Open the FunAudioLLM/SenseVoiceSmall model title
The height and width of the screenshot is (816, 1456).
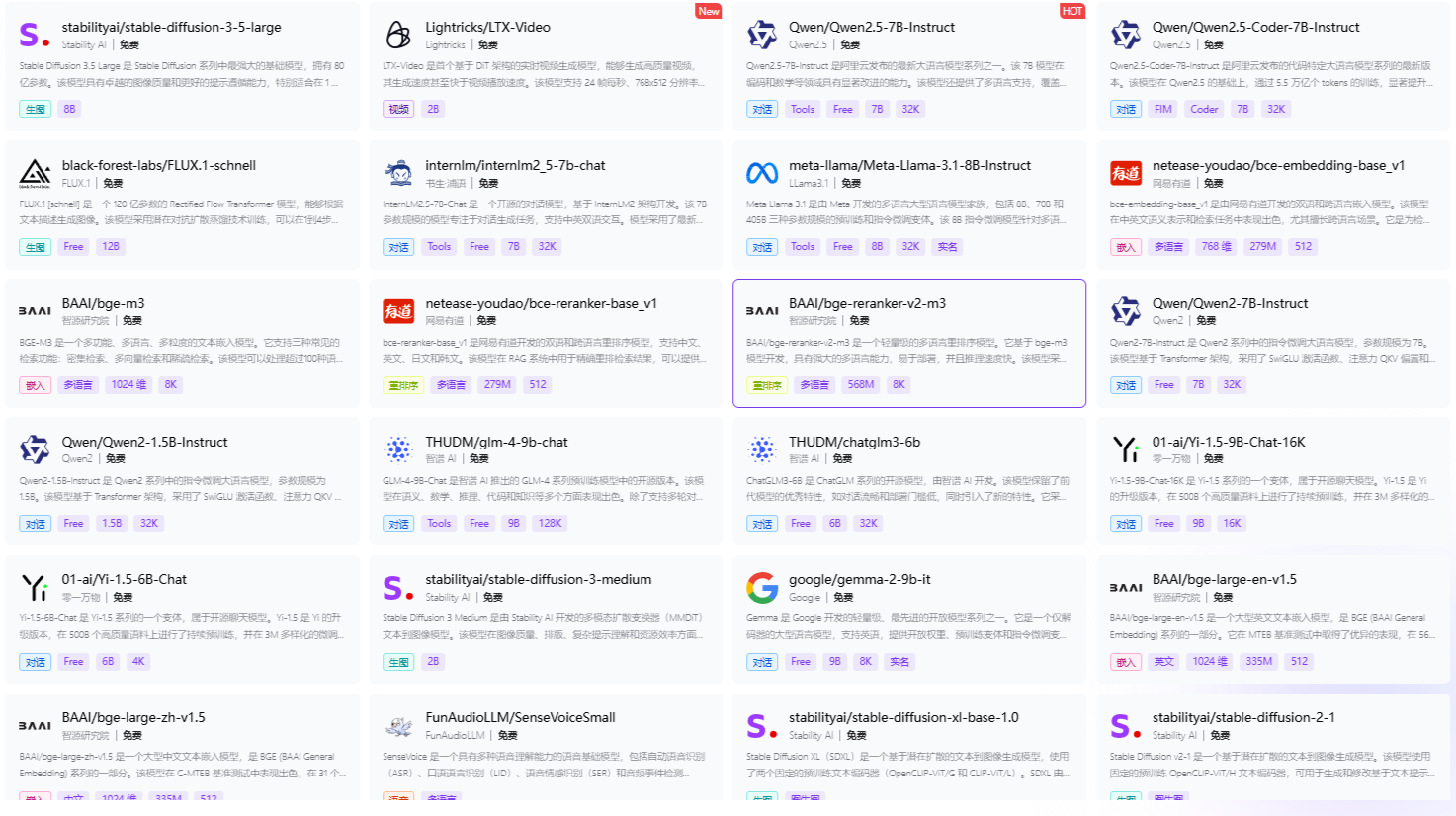[520, 717]
